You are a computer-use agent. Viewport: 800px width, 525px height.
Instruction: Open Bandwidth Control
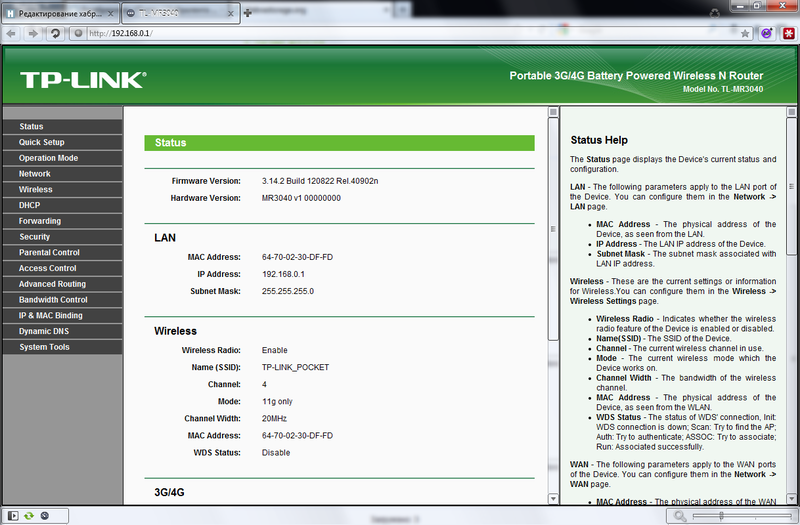[x=62, y=300]
